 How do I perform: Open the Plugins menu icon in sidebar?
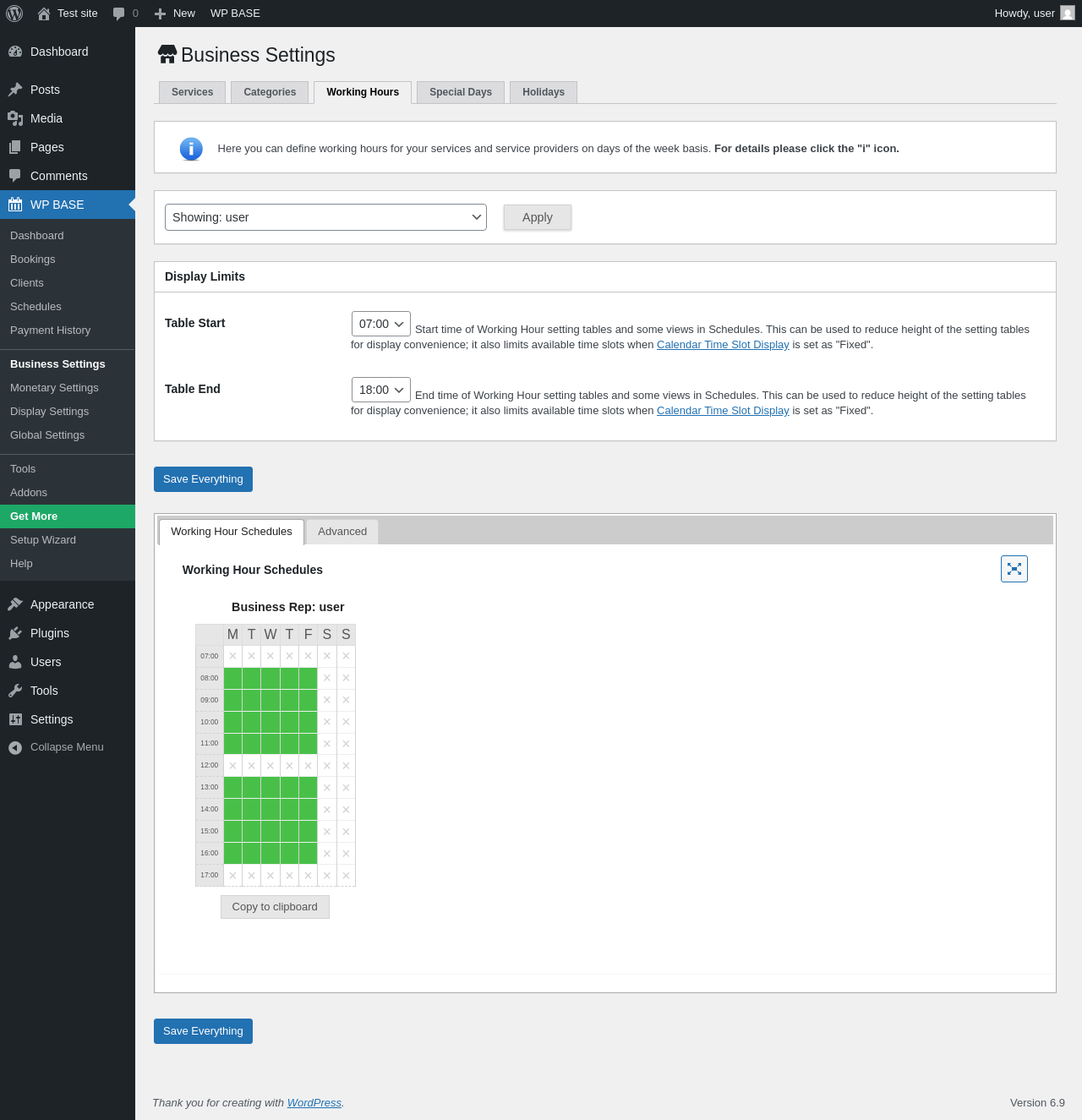(15, 633)
